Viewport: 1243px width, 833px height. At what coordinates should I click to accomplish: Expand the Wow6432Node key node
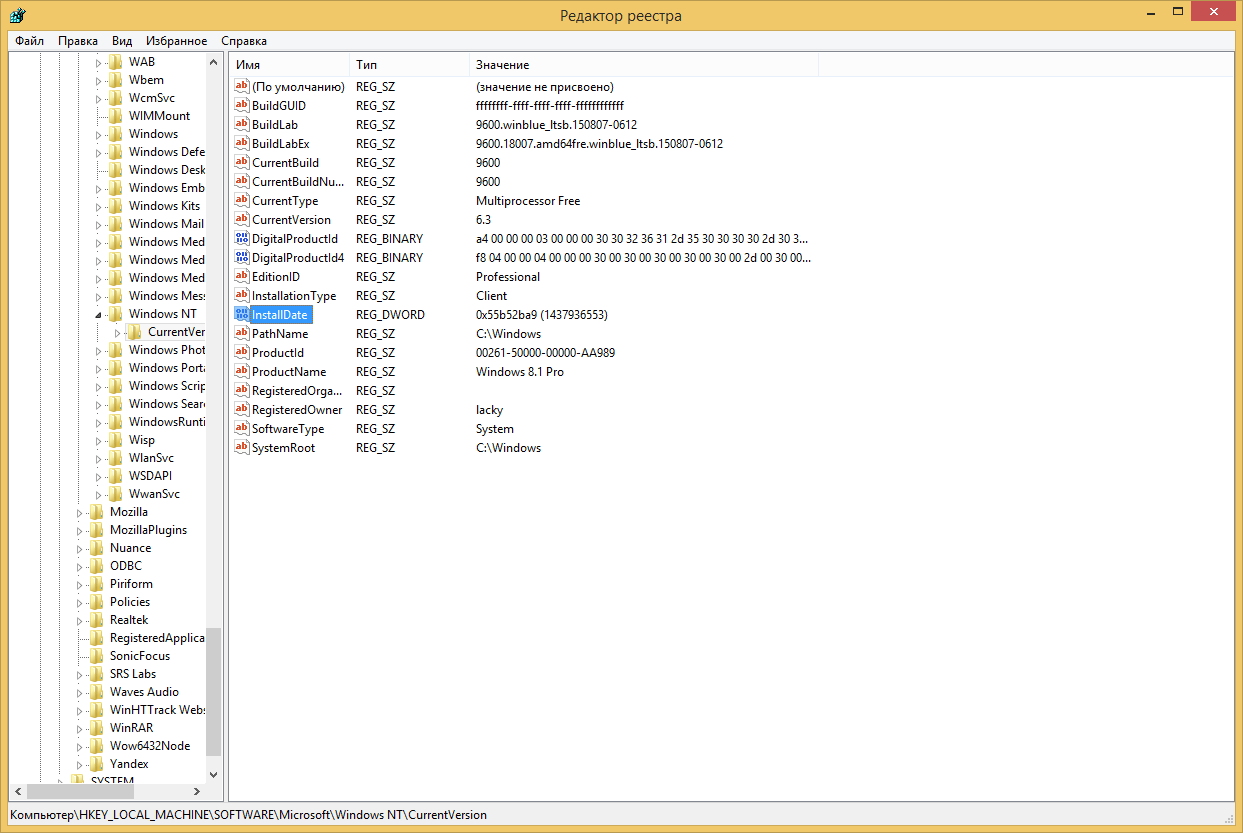click(x=80, y=746)
